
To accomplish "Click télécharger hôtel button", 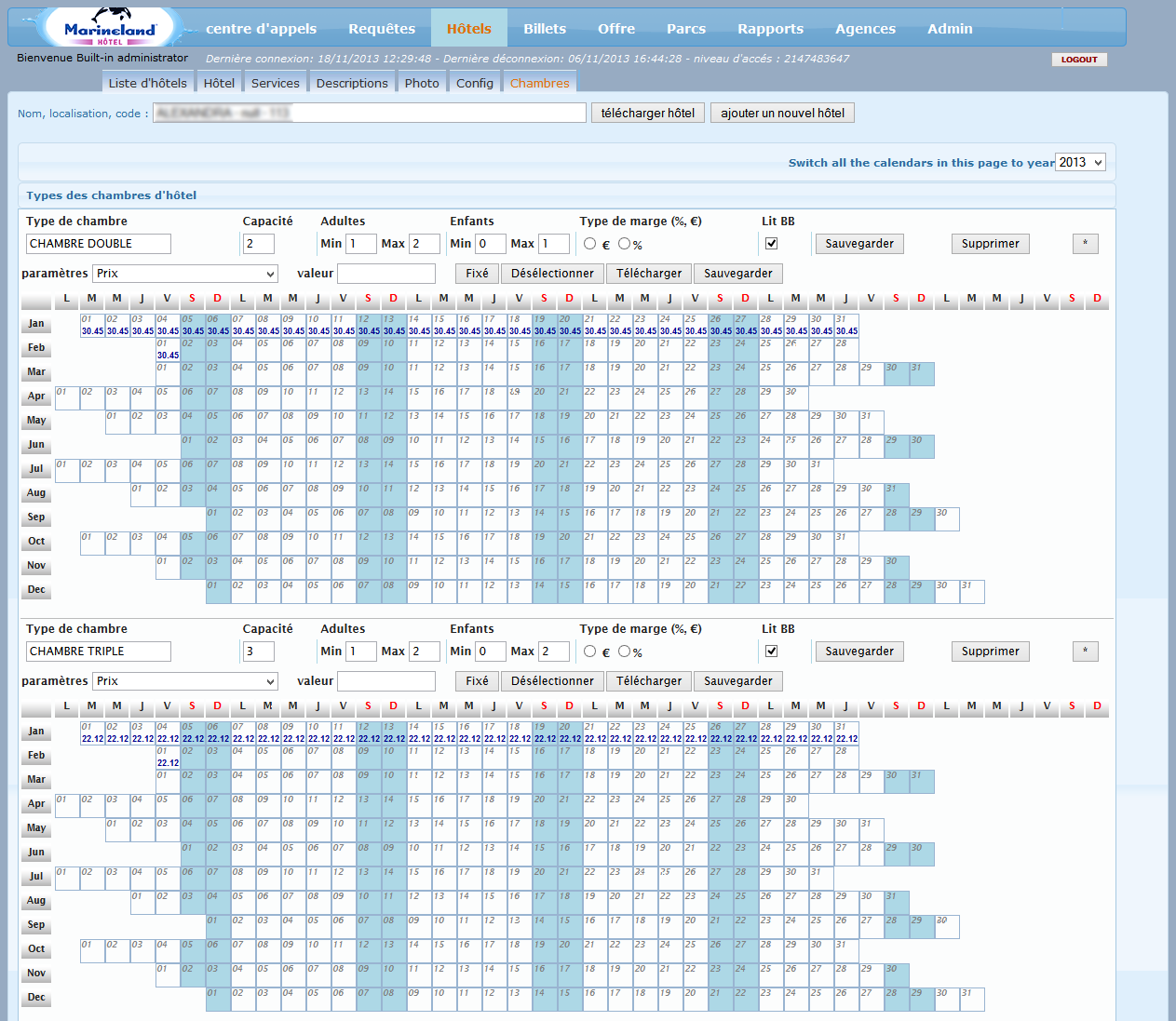I will tap(648, 113).
